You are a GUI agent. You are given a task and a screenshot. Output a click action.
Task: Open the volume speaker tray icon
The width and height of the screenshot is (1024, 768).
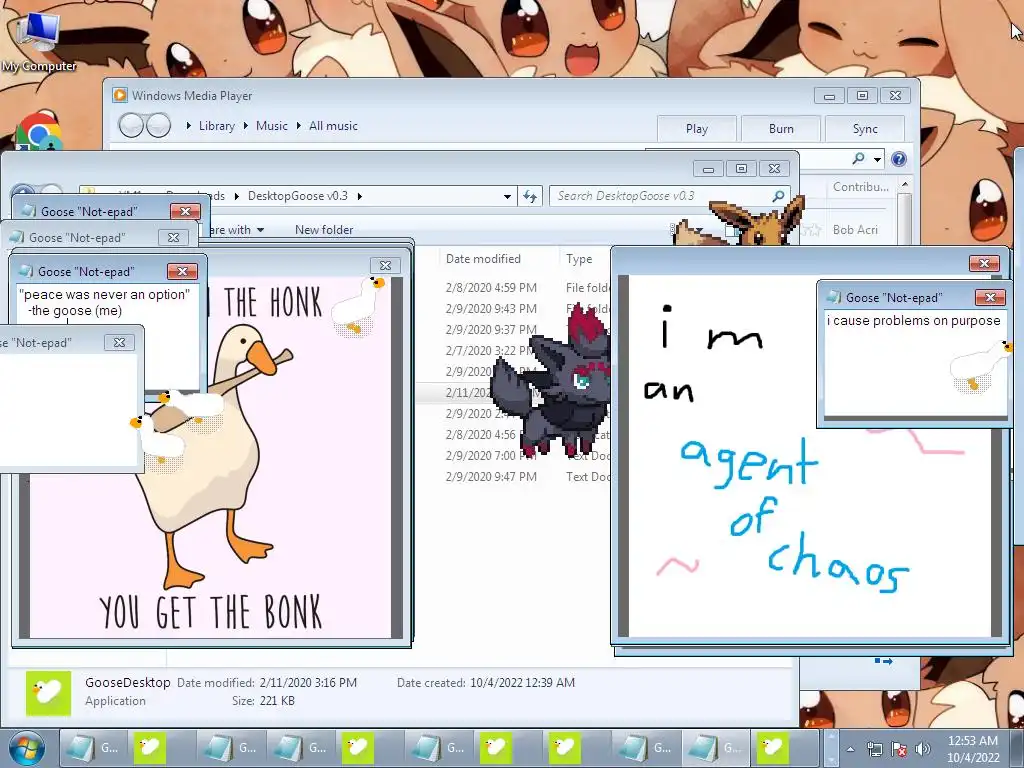(923, 749)
